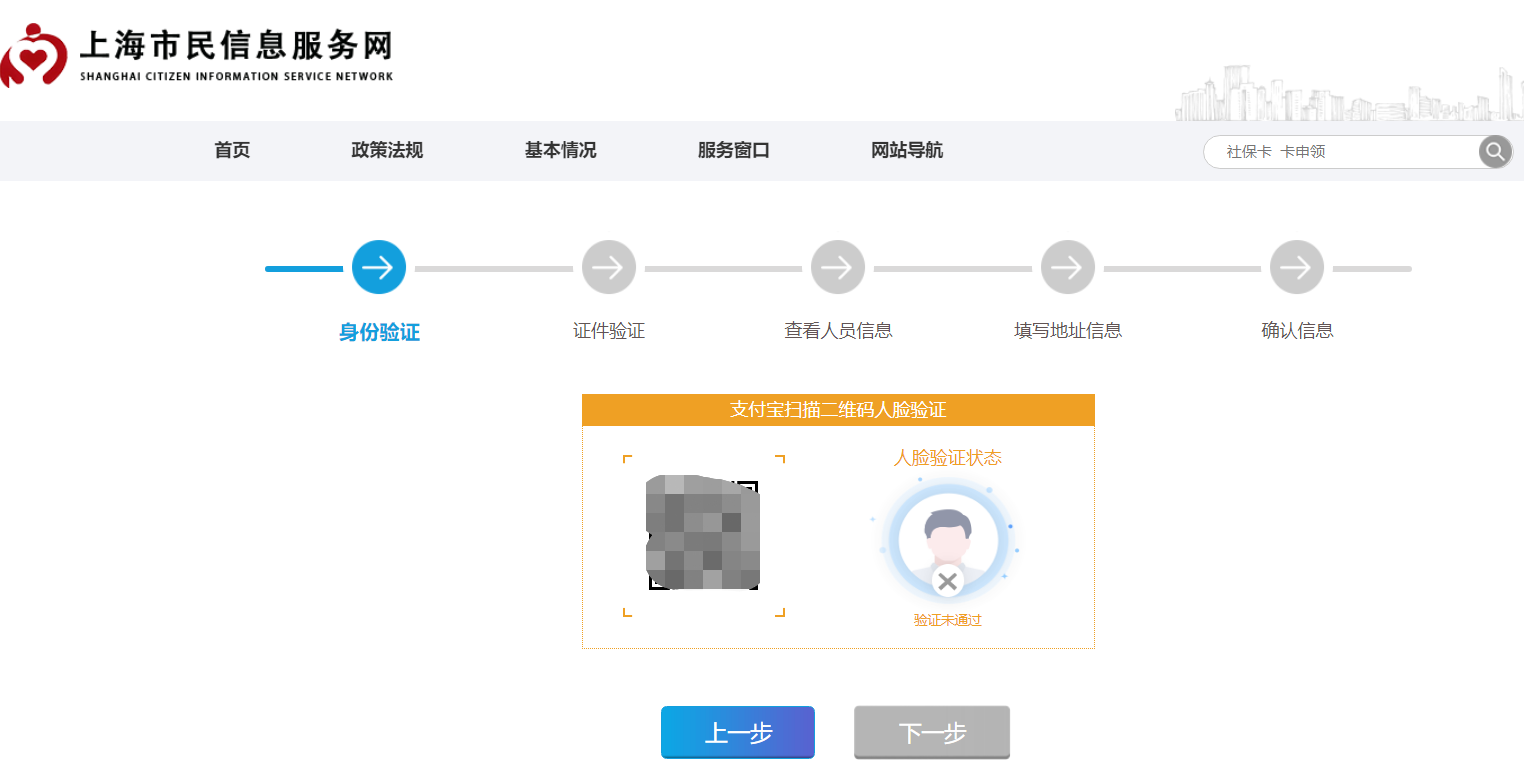The height and width of the screenshot is (782, 1524).
Task: Select the 证件验证 step arrow circle
Action: point(609,267)
